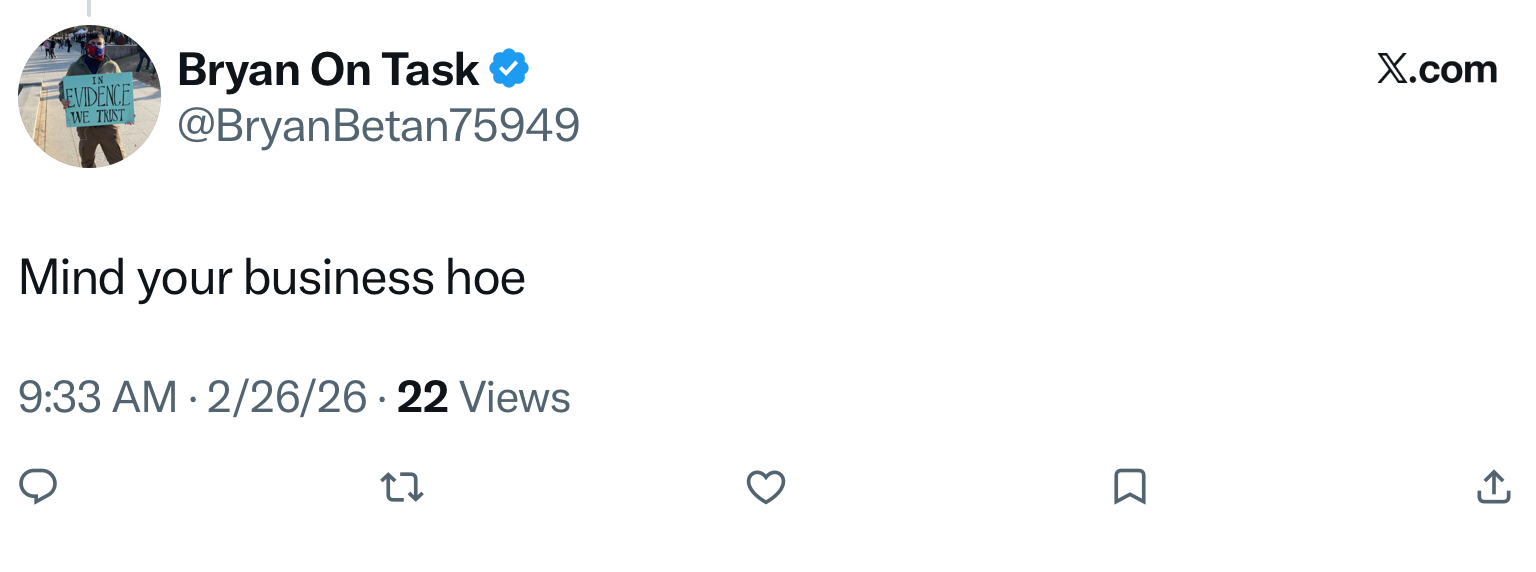Select the "Mind your business hoe" tweet text
The height and width of the screenshot is (572, 1536).
click(x=272, y=277)
